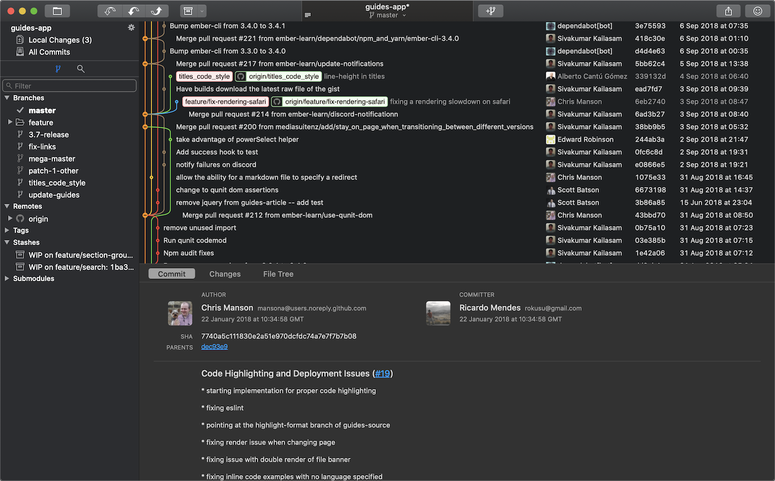This screenshot has height=481, width=775.
Task: Expand the origin remote
Action: tap(10, 218)
